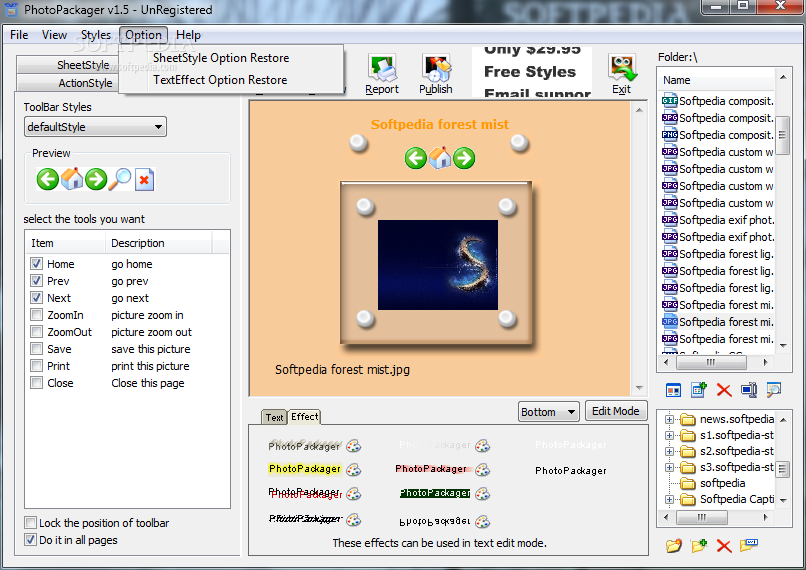The width and height of the screenshot is (806, 570).
Task: Click rename folder icon below folder tree
Action: [749, 544]
